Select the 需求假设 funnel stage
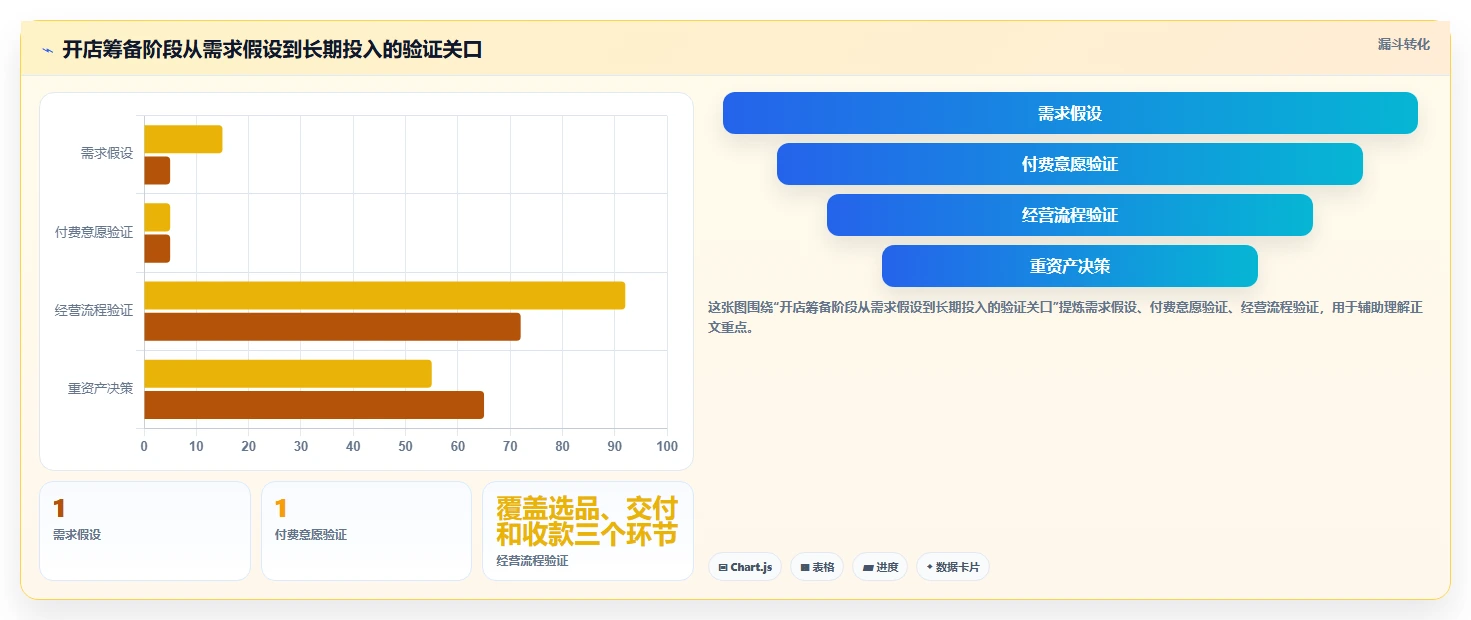Image resolution: width=1471 pixels, height=620 pixels. coord(1070,113)
